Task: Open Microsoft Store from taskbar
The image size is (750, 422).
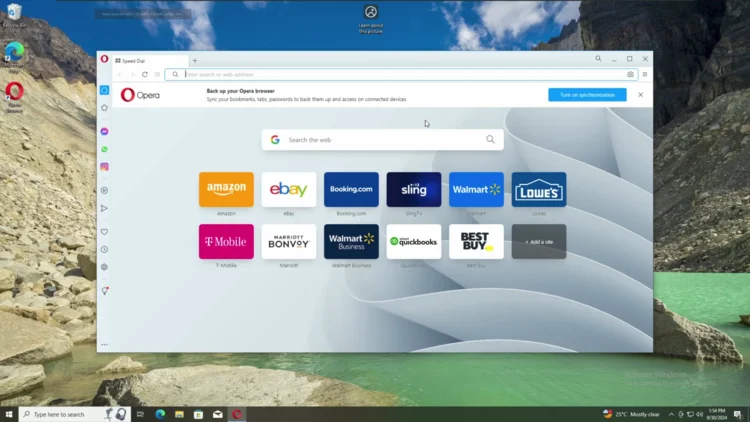Action: [x=199, y=414]
